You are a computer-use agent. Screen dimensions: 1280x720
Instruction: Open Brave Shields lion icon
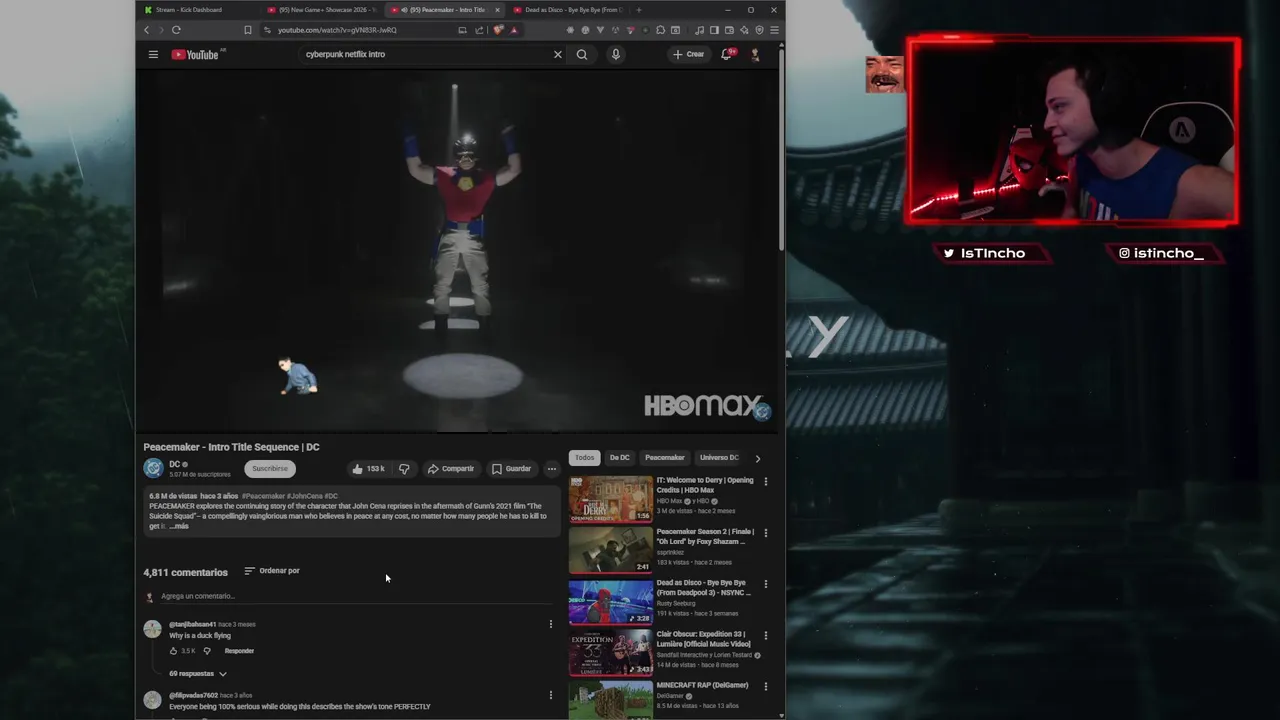(498, 30)
